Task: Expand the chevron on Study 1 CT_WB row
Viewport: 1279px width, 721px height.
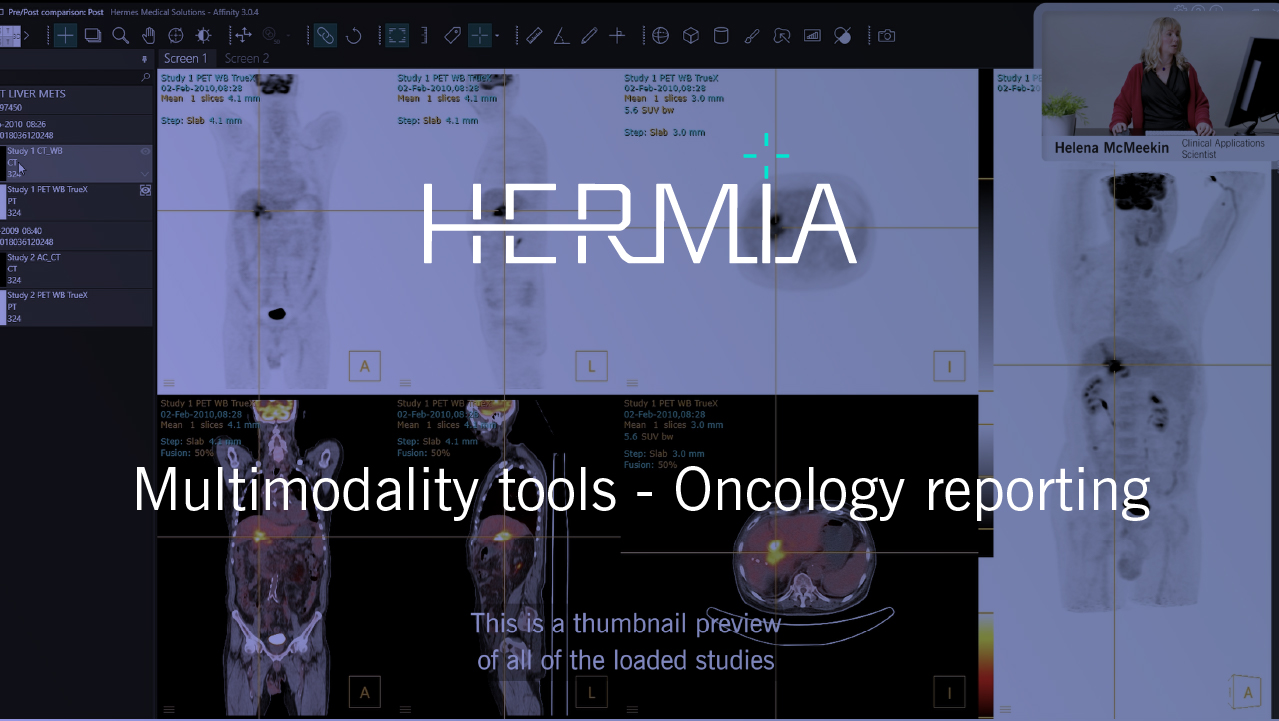Action: pyautogui.click(x=145, y=173)
